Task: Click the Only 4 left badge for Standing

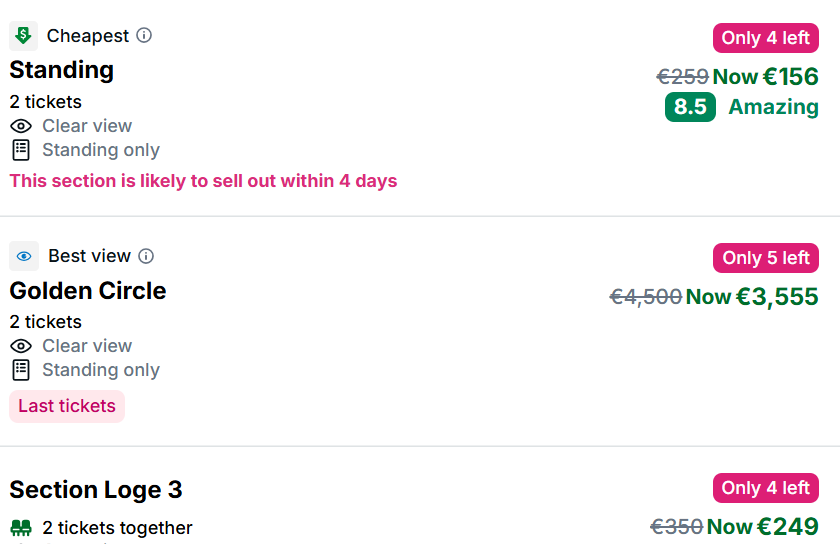Action: (x=766, y=38)
